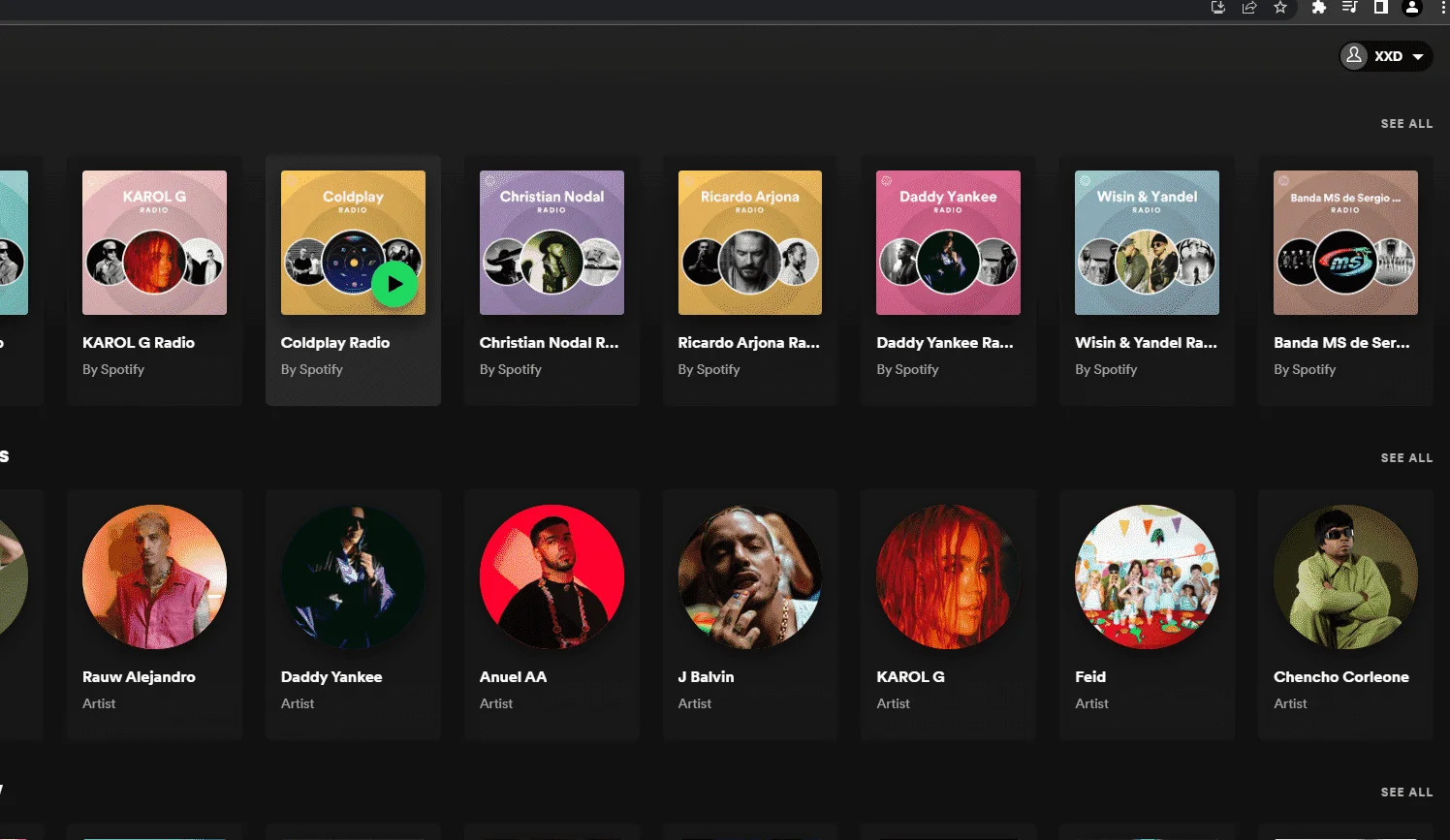Open the Chrome profile avatar icon
This screenshot has height=840, width=1450.
[1412, 8]
